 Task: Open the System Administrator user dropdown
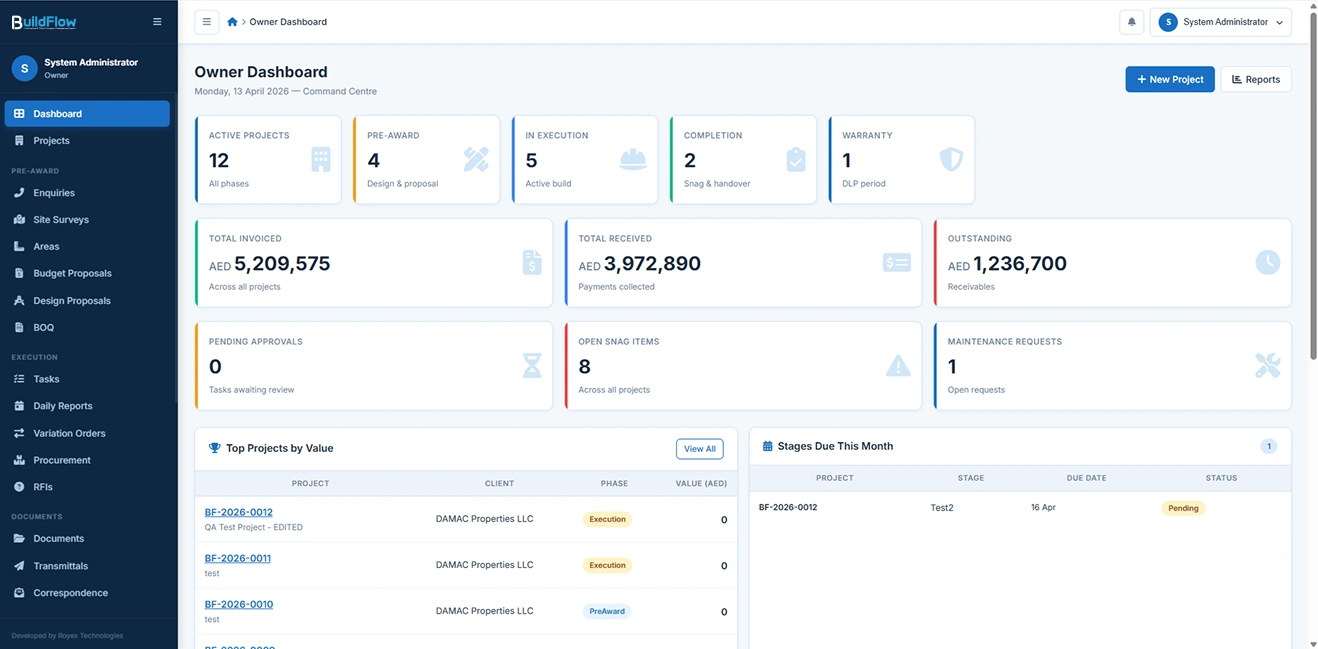click(1220, 22)
